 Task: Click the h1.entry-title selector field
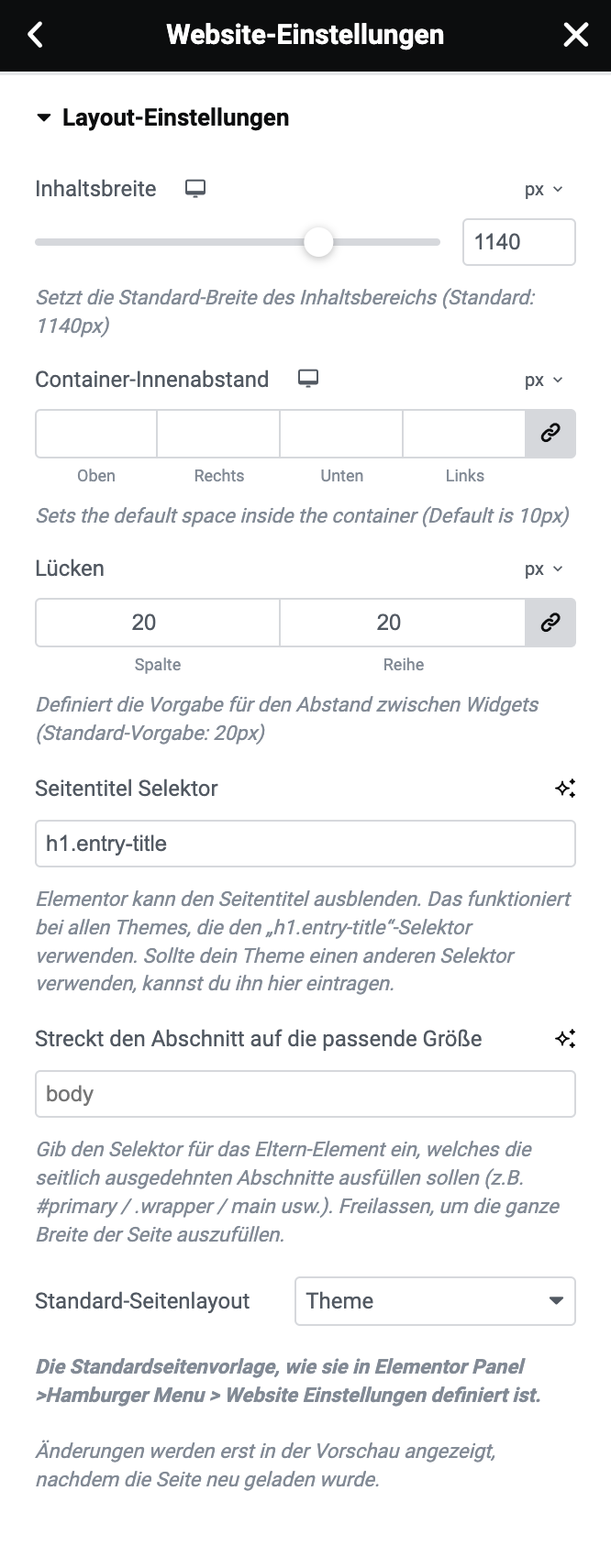coord(305,844)
